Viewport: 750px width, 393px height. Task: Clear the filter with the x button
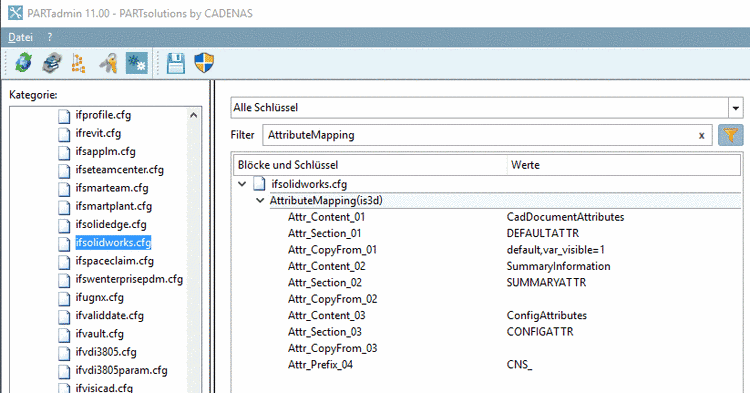702,135
